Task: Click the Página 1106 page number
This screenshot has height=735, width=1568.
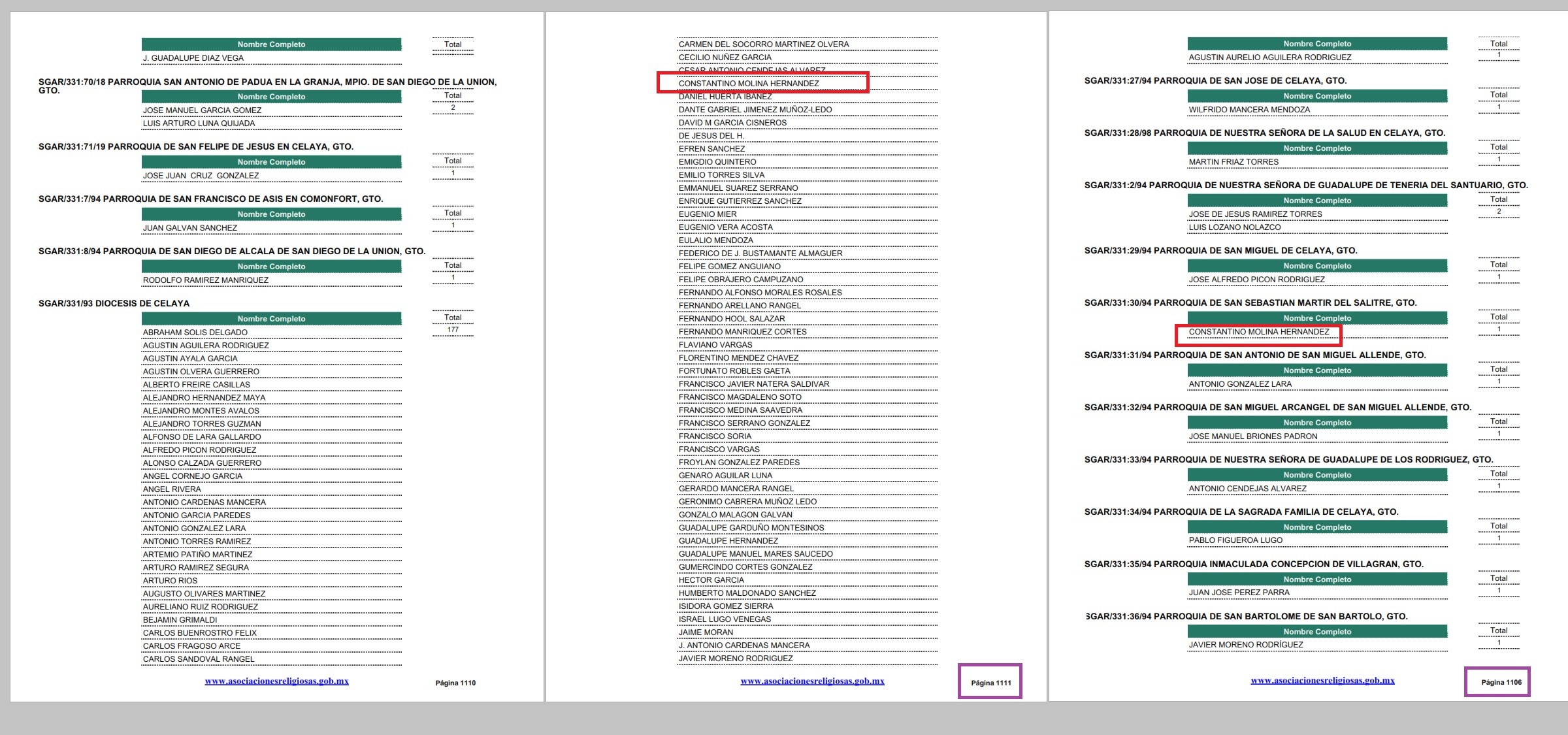Action: (x=1501, y=682)
